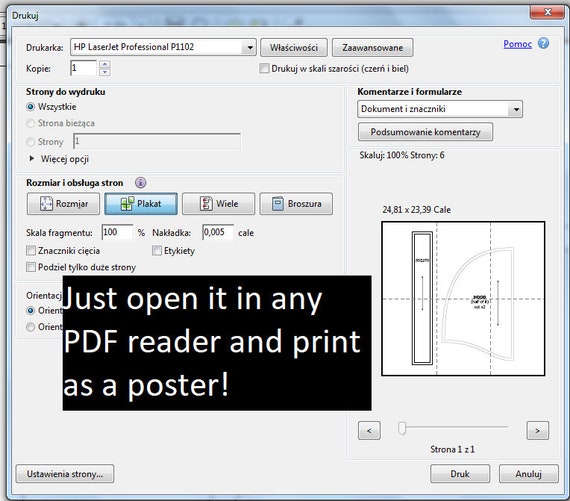Select the Wszystkie pages radio button
The width and height of the screenshot is (570, 501).
click(31, 107)
